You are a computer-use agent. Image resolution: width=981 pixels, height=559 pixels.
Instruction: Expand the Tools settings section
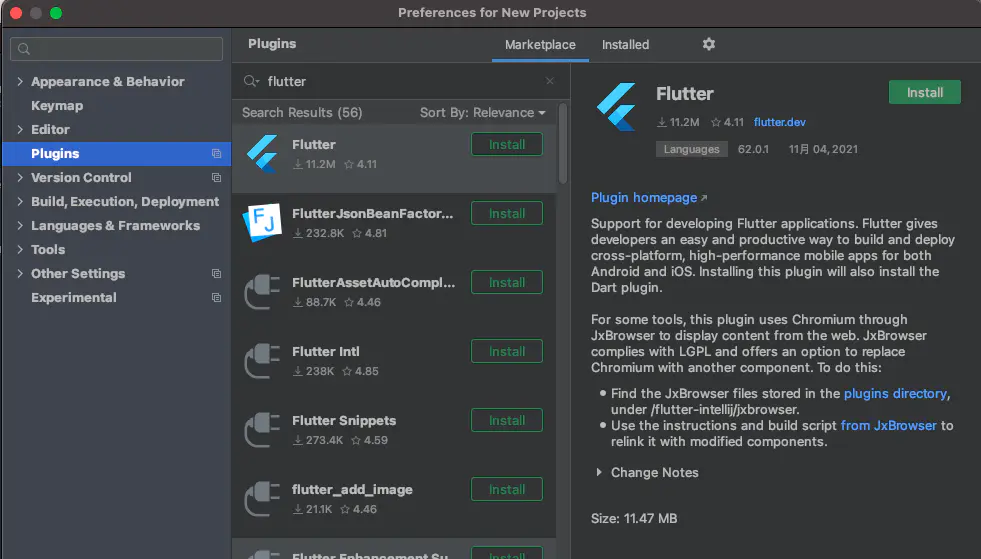point(20,249)
